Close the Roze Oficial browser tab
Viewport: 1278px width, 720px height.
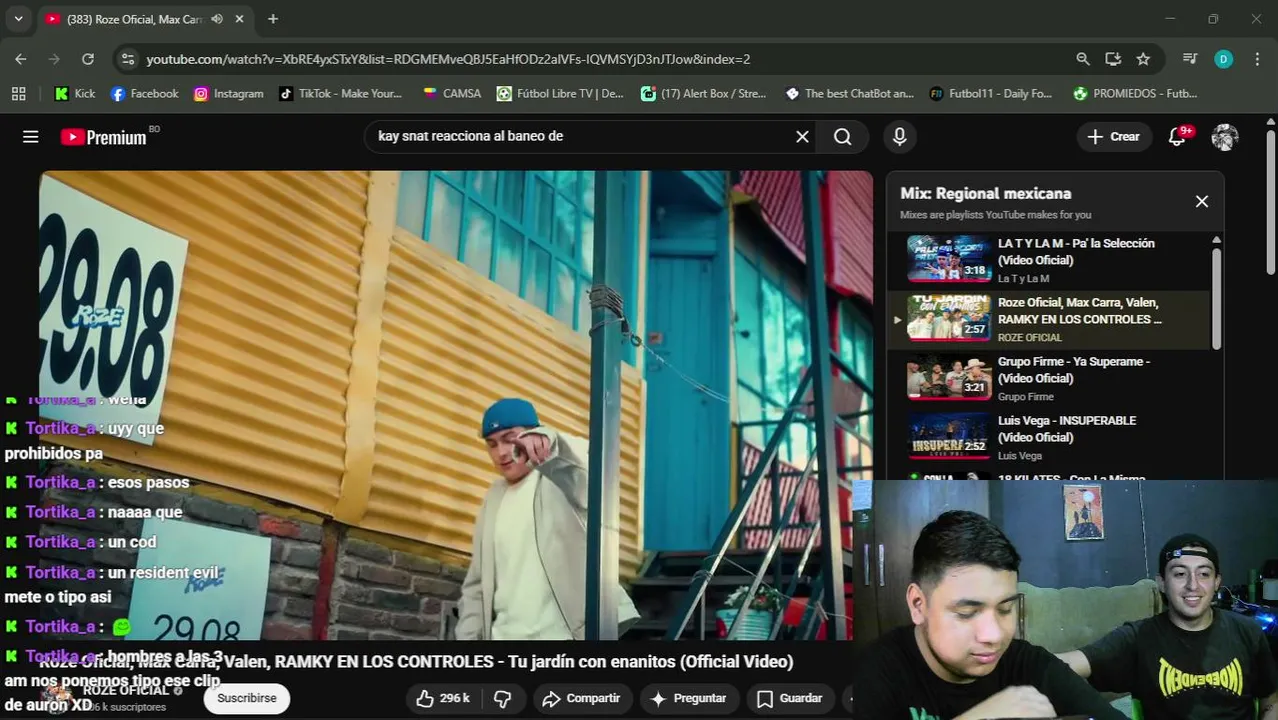tap(239, 19)
